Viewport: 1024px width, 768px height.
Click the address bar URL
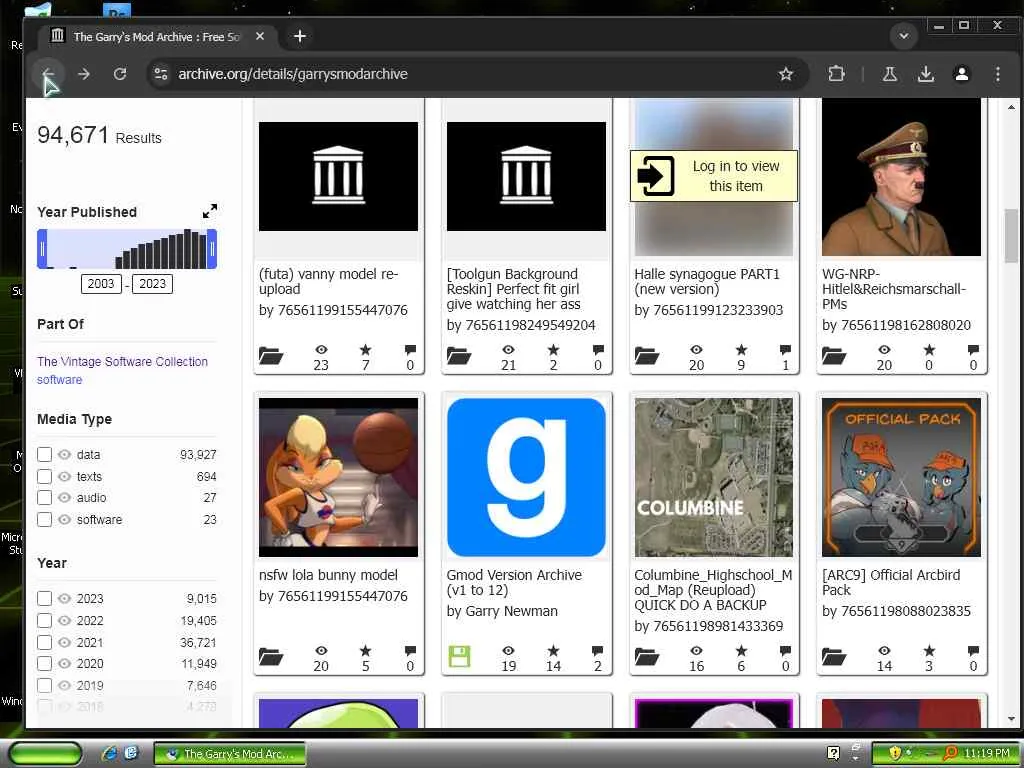pyautogui.click(x=293, y=74)
